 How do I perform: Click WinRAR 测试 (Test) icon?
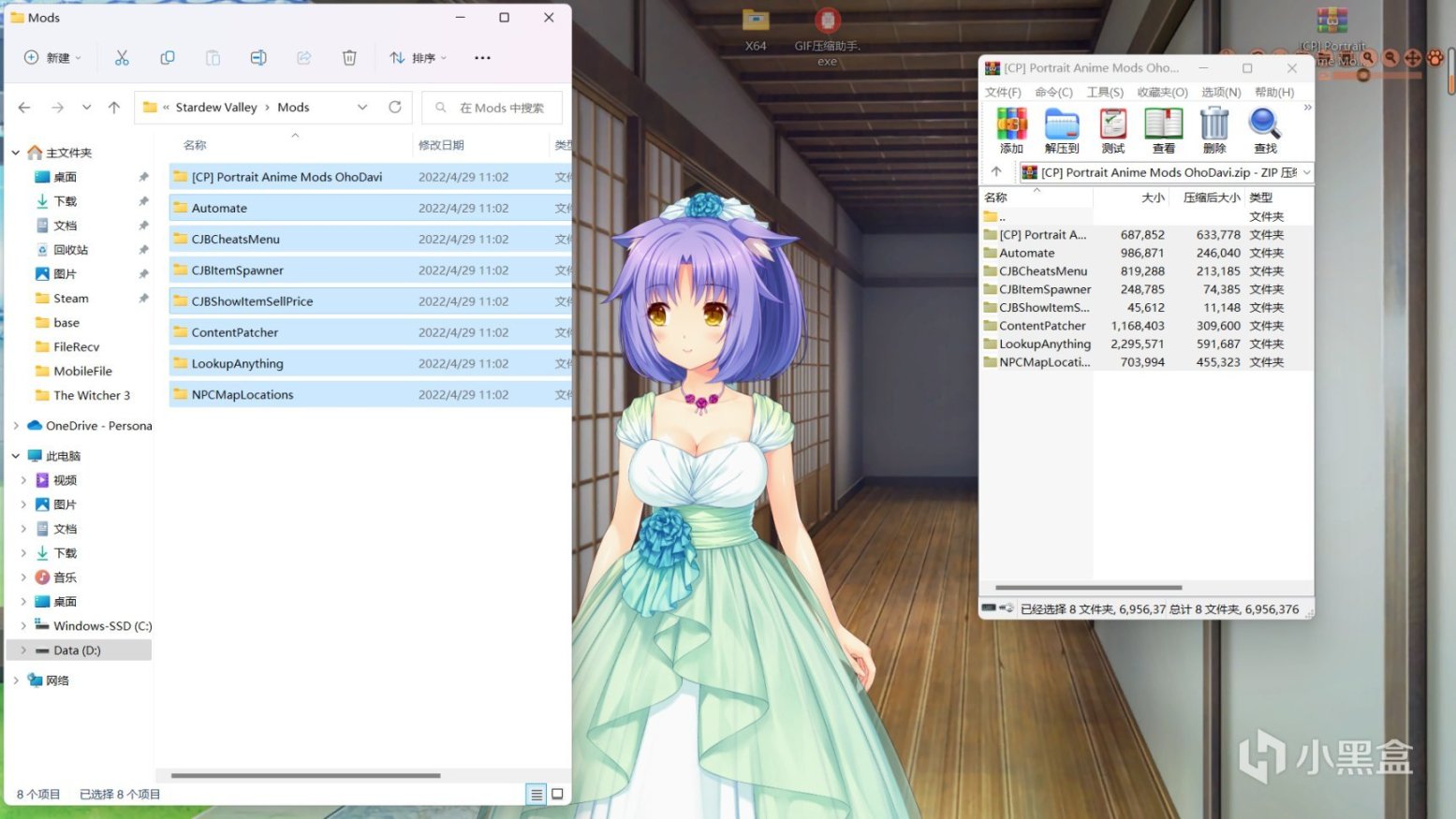(x=1113, y=131)
